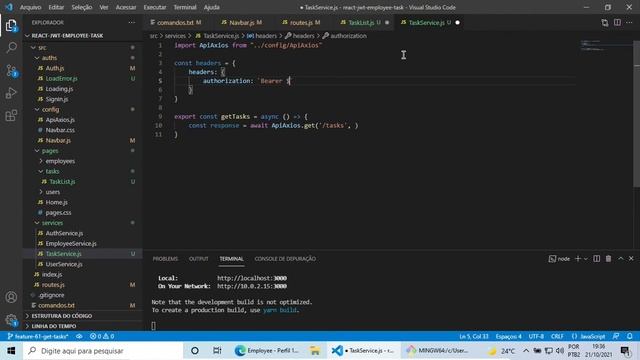
Task: Open UserService.js in the explorer
Action: pos(64,264)
